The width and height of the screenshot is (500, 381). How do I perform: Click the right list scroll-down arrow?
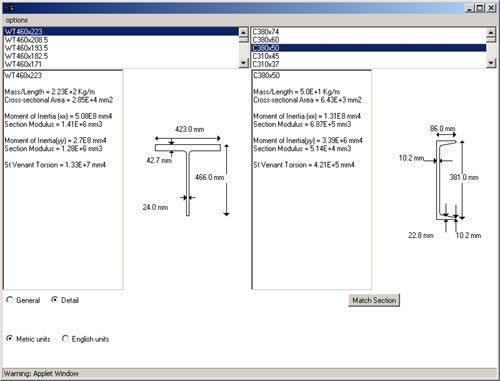pyautogui.click(x=491, y=63)
